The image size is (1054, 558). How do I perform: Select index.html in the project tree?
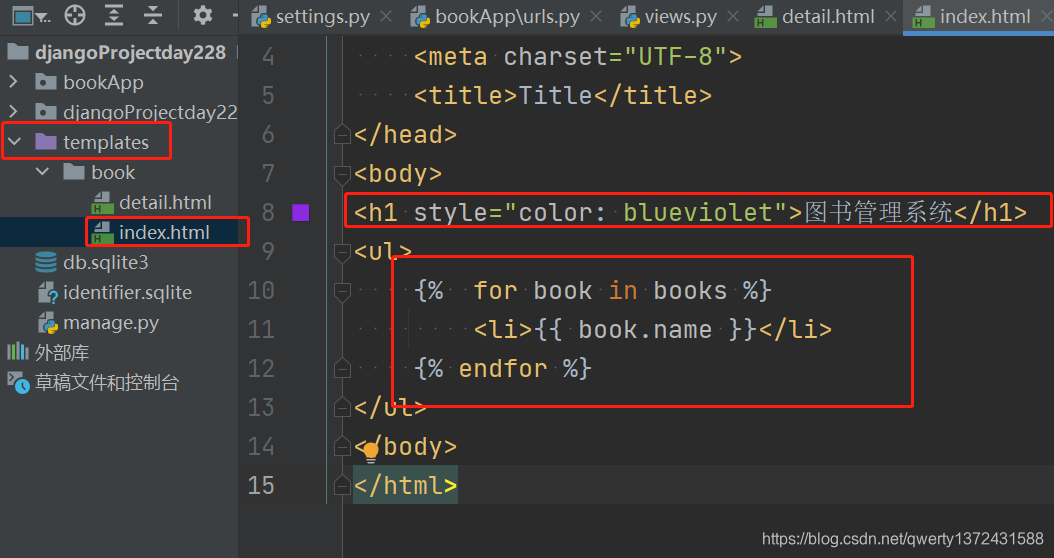point(164,233)
